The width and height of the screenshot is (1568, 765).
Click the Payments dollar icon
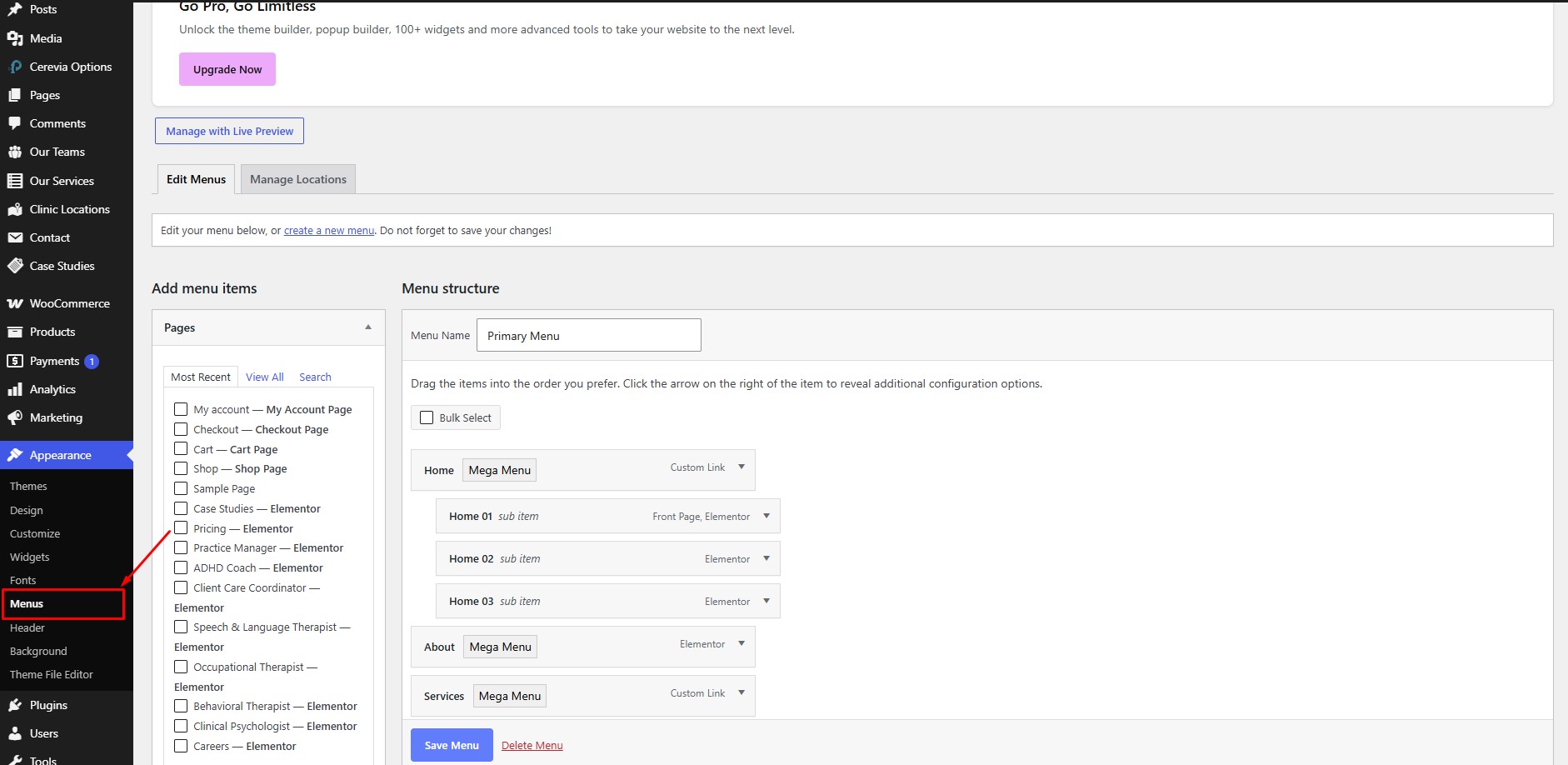(x=15, y=361)
